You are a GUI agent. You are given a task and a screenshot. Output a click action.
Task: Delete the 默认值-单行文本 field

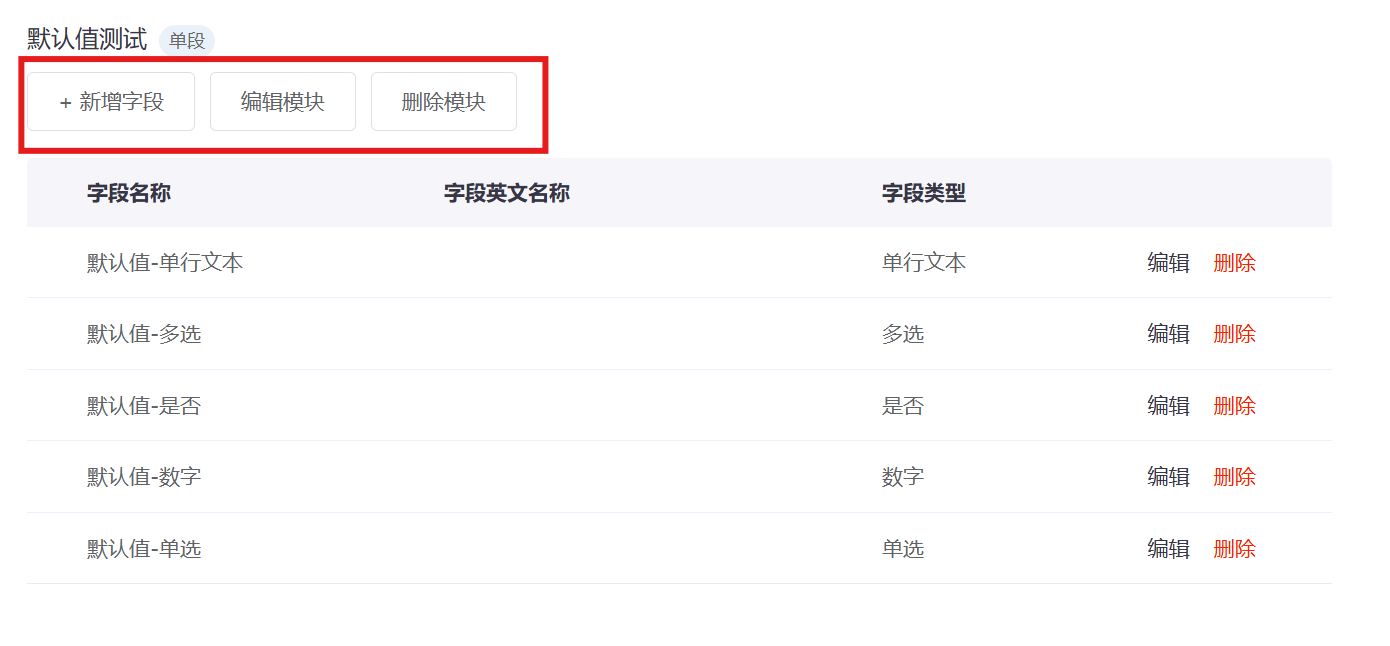click(x=1235, y=263)
